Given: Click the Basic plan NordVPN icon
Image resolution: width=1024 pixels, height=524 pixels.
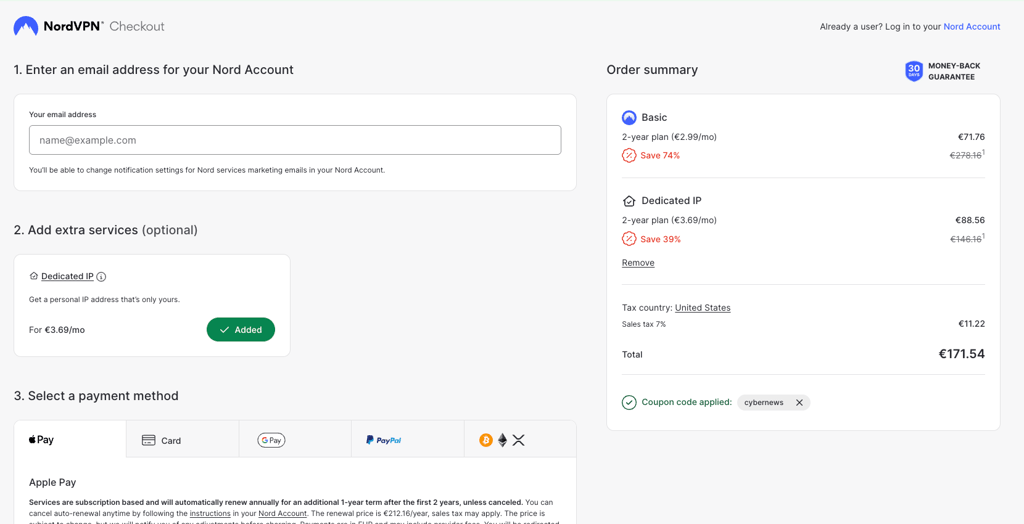Looking at the screenshot, I should [629, 118].
